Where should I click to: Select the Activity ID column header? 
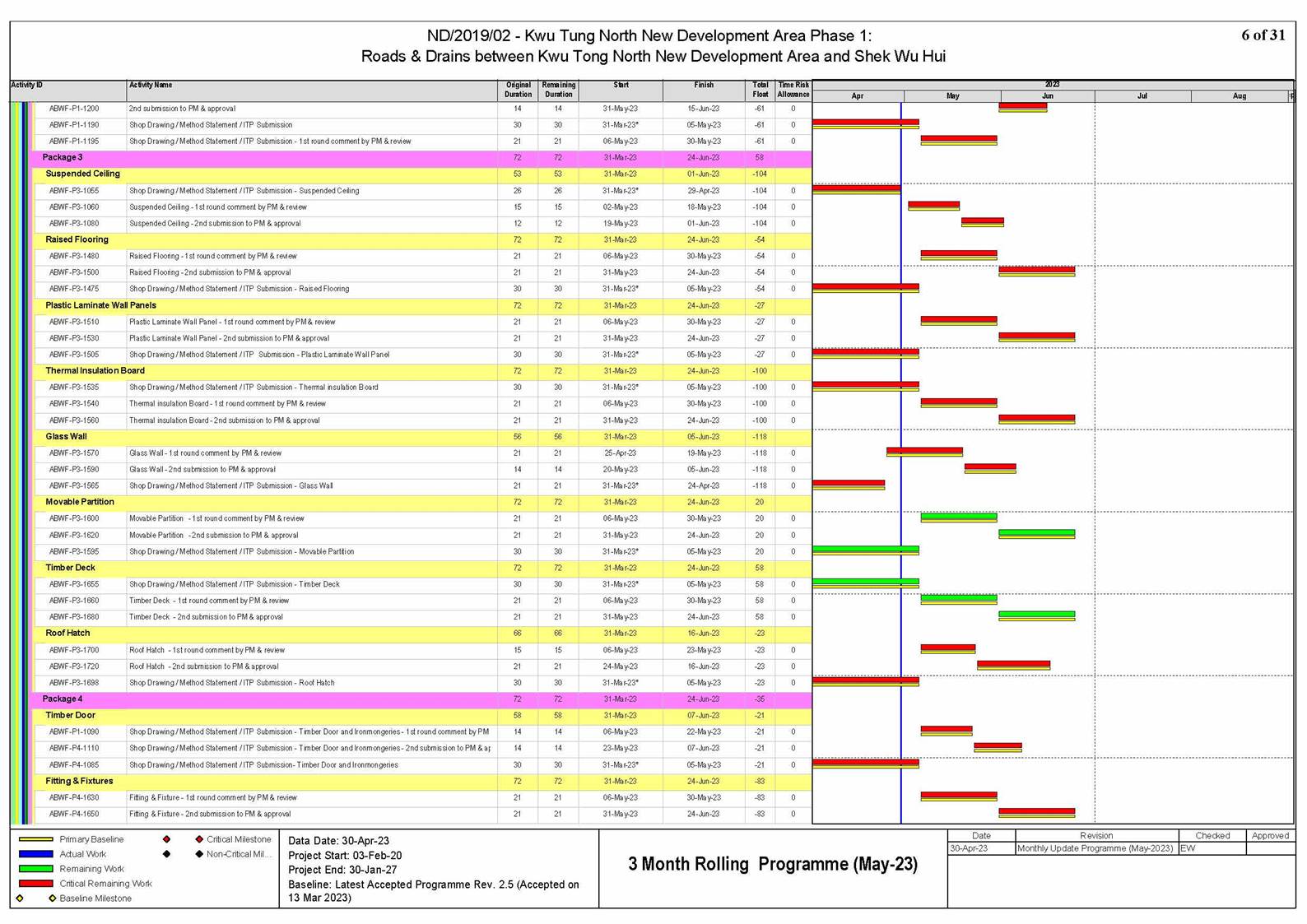(67, 91)
